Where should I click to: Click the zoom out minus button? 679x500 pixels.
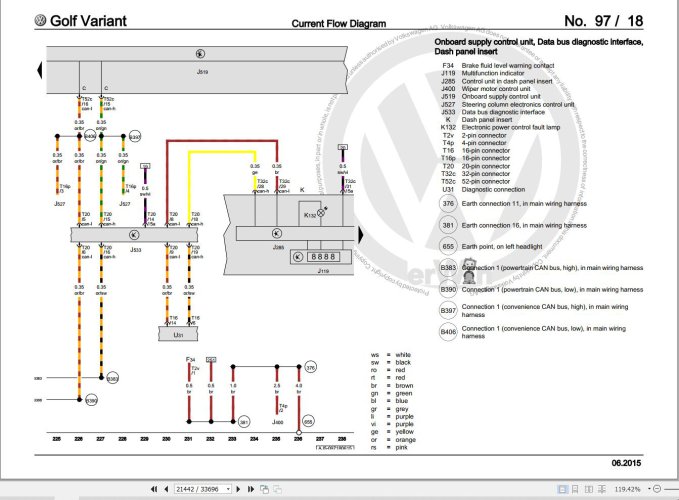(657, 489)
